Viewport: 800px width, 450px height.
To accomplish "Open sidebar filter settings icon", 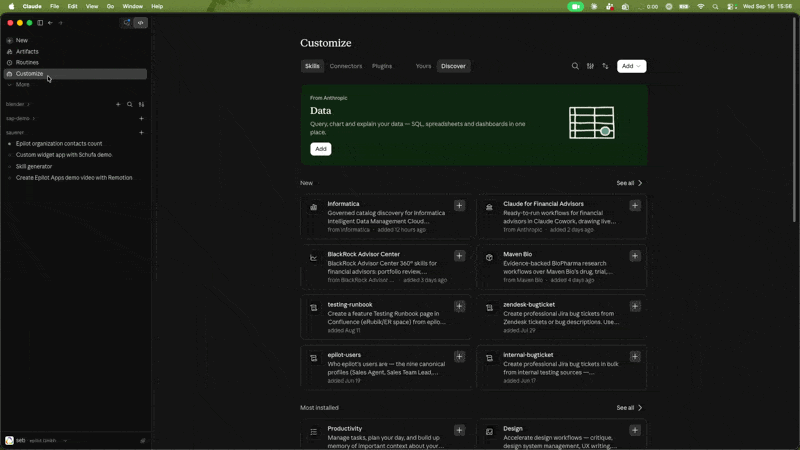I will (x=141, y=104).
